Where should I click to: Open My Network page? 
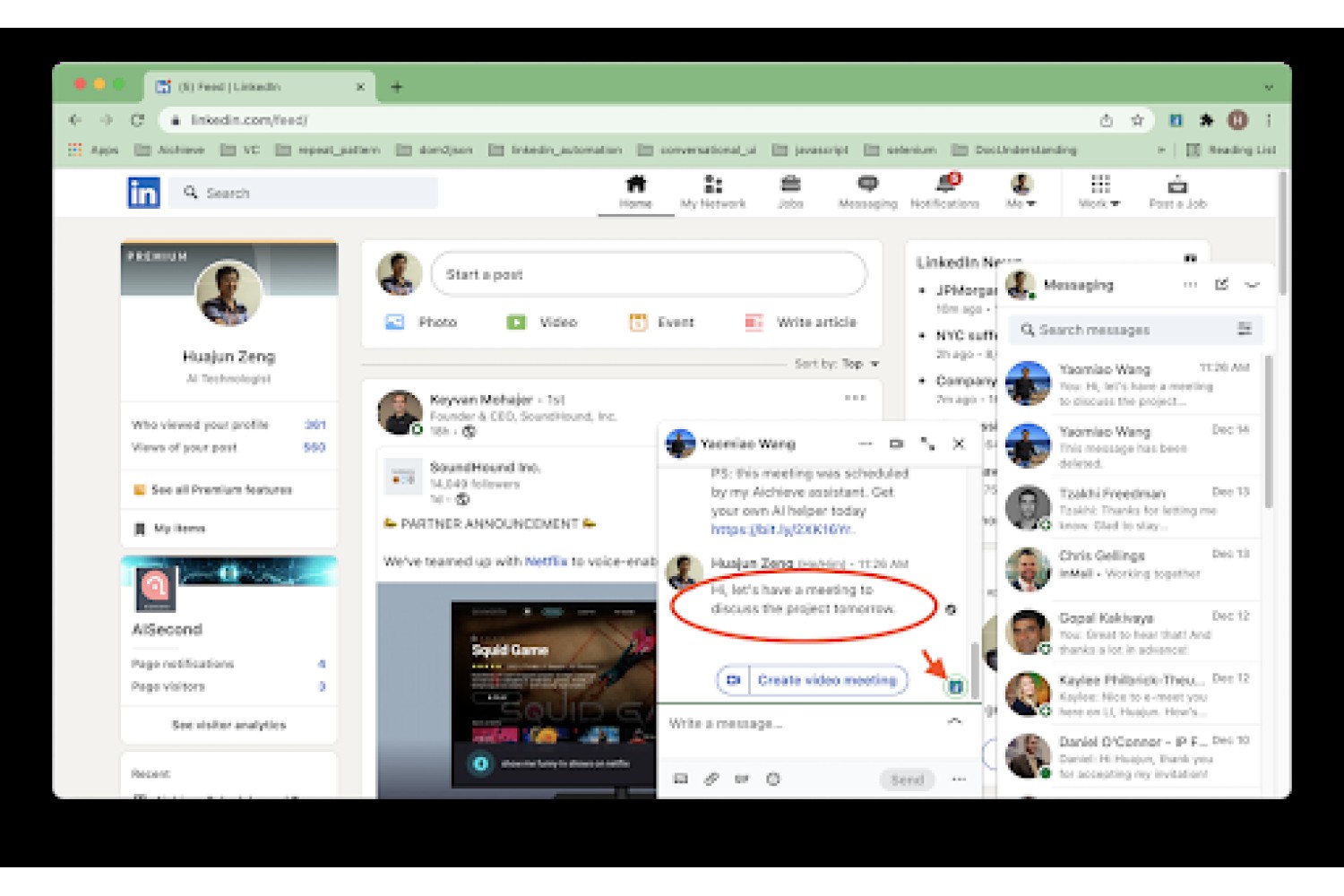(712, 193)
